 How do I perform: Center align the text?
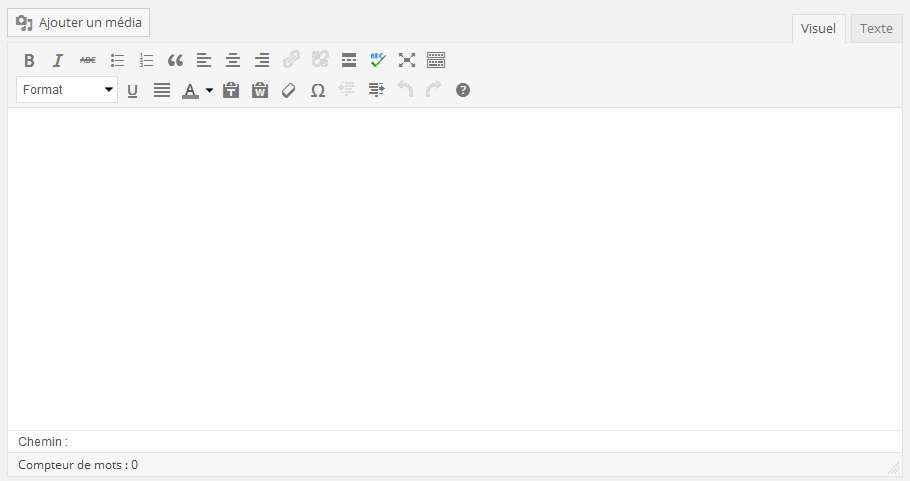[x=233, y=60]
